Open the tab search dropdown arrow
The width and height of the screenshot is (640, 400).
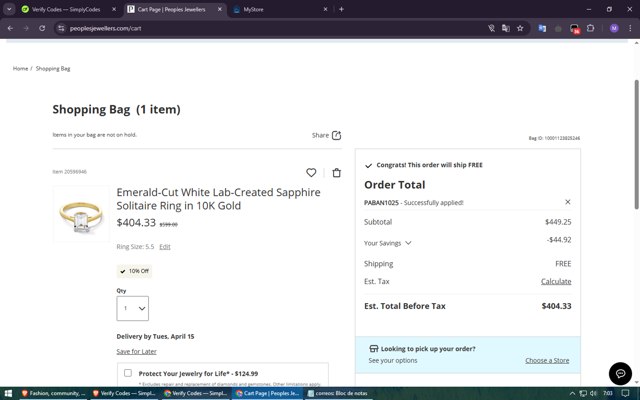(x=9, y=9)
